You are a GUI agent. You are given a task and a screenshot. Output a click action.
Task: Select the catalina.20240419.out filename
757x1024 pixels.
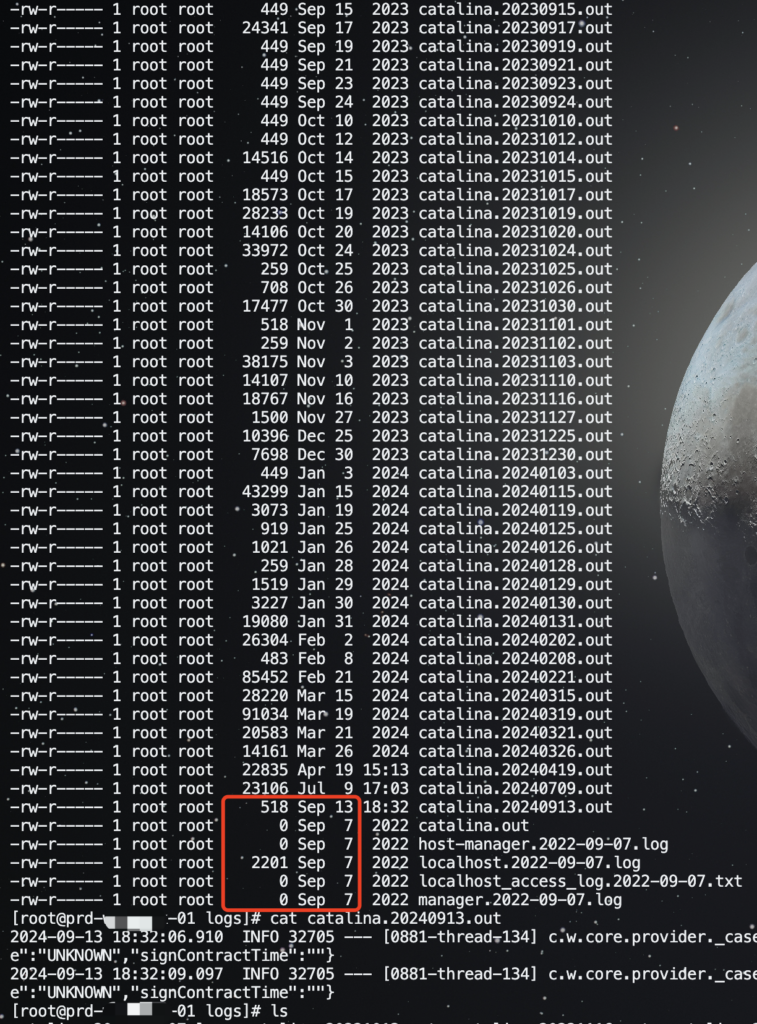tap(515, 770)
